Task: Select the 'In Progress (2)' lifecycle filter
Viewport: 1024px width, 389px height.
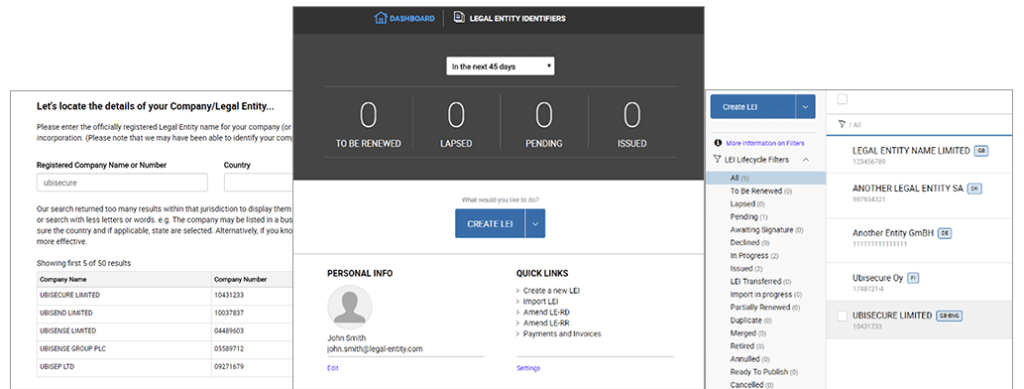Action: 754,256
